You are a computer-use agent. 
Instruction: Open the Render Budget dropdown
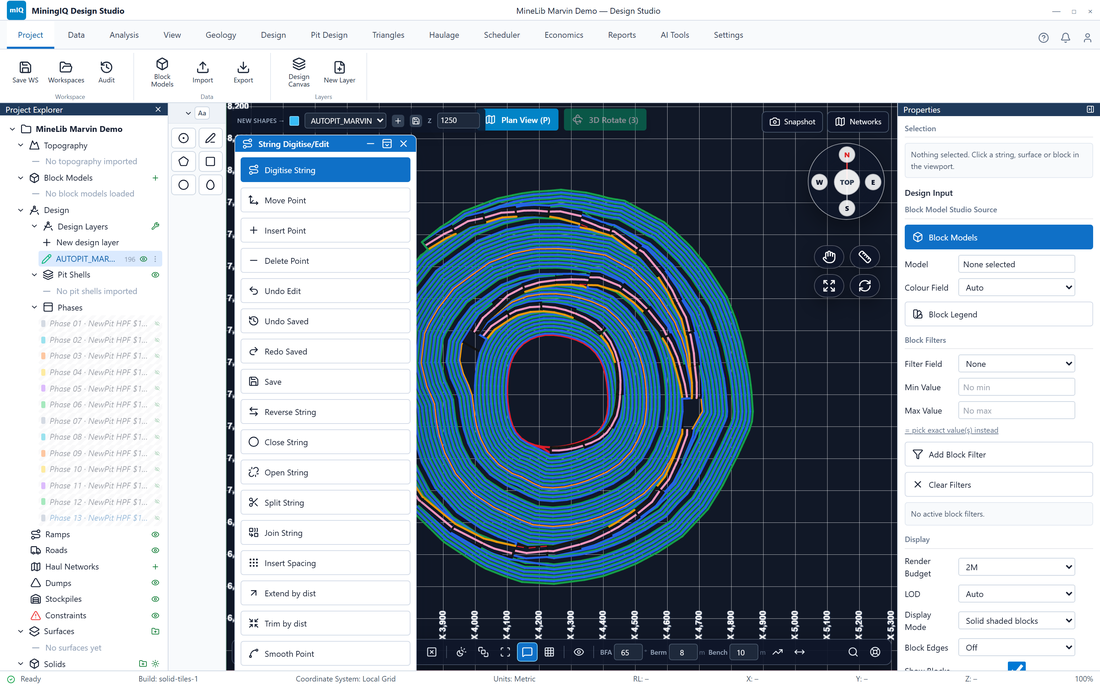[1017, 567]
